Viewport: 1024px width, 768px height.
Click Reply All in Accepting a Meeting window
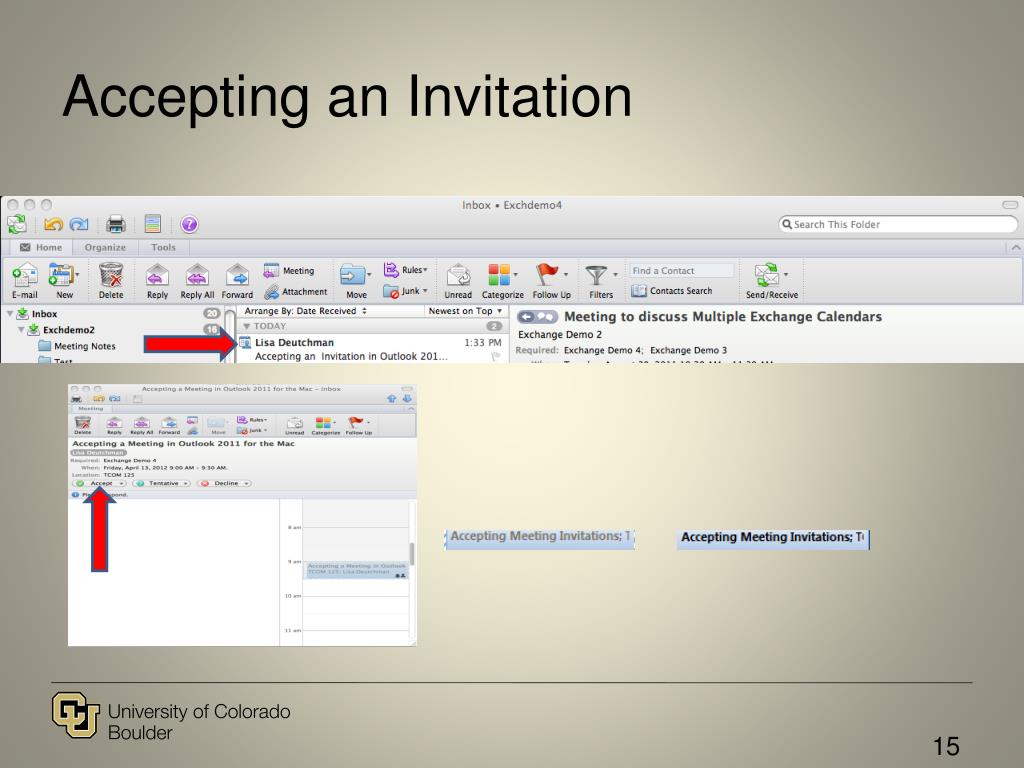pos(142,426)
